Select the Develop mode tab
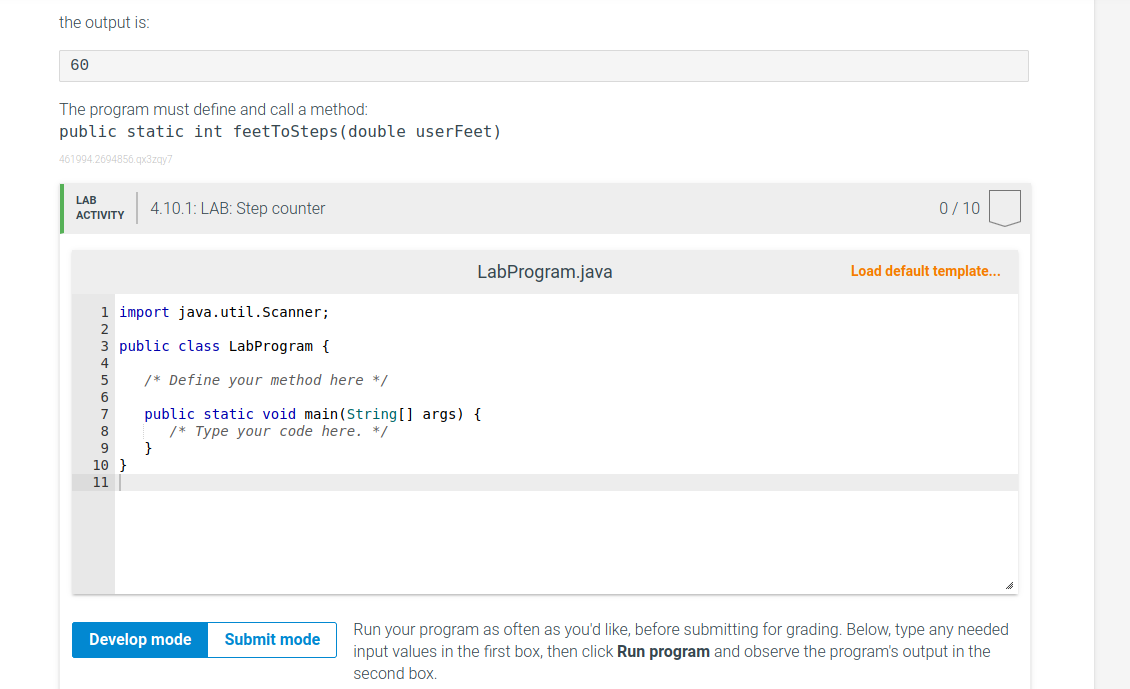Image resolution: width=1130 pixels, height=689 pixels. 139,639
